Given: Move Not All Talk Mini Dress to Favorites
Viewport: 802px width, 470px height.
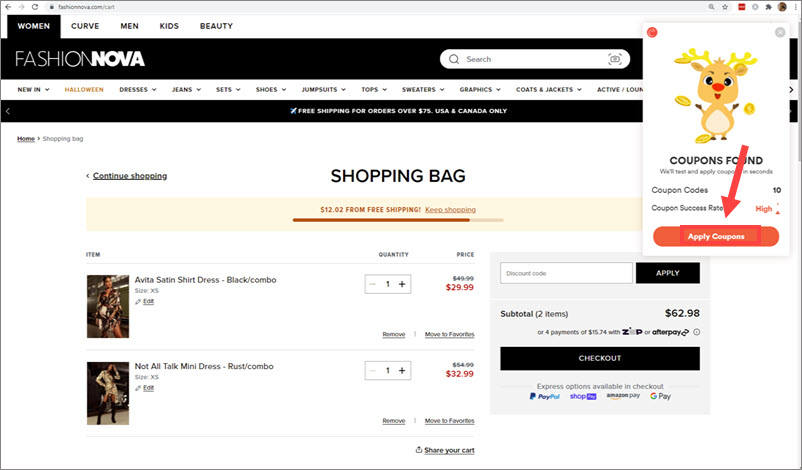Looking at the screenshot, I should [450, 421].
